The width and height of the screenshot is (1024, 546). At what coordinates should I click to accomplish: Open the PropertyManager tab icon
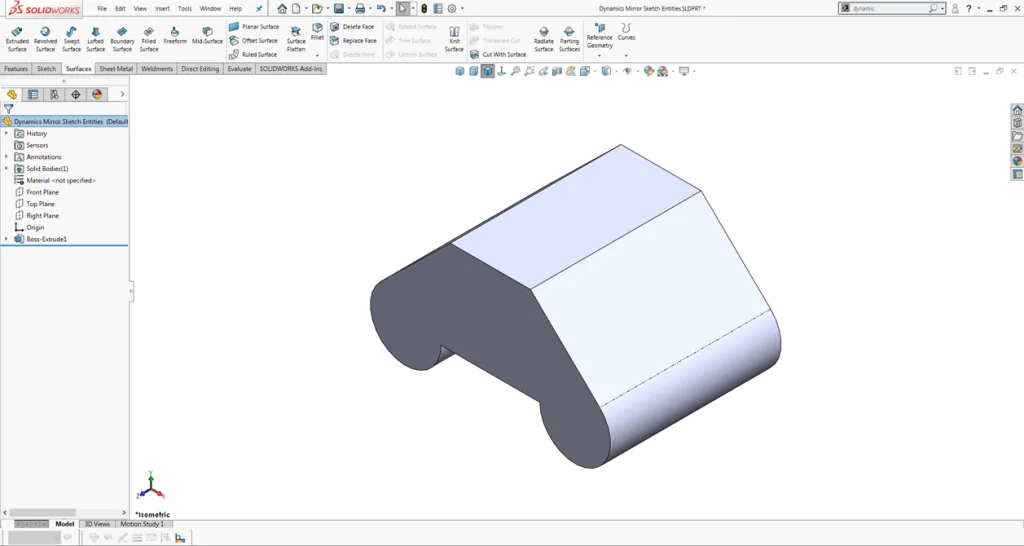[33, 95]
